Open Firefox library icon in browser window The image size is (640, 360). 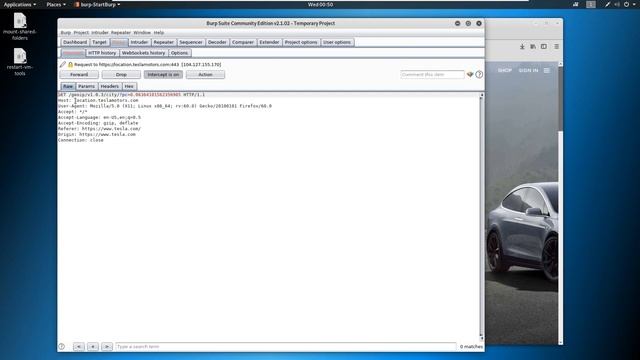pyautogui.click(x=533, y=47)
